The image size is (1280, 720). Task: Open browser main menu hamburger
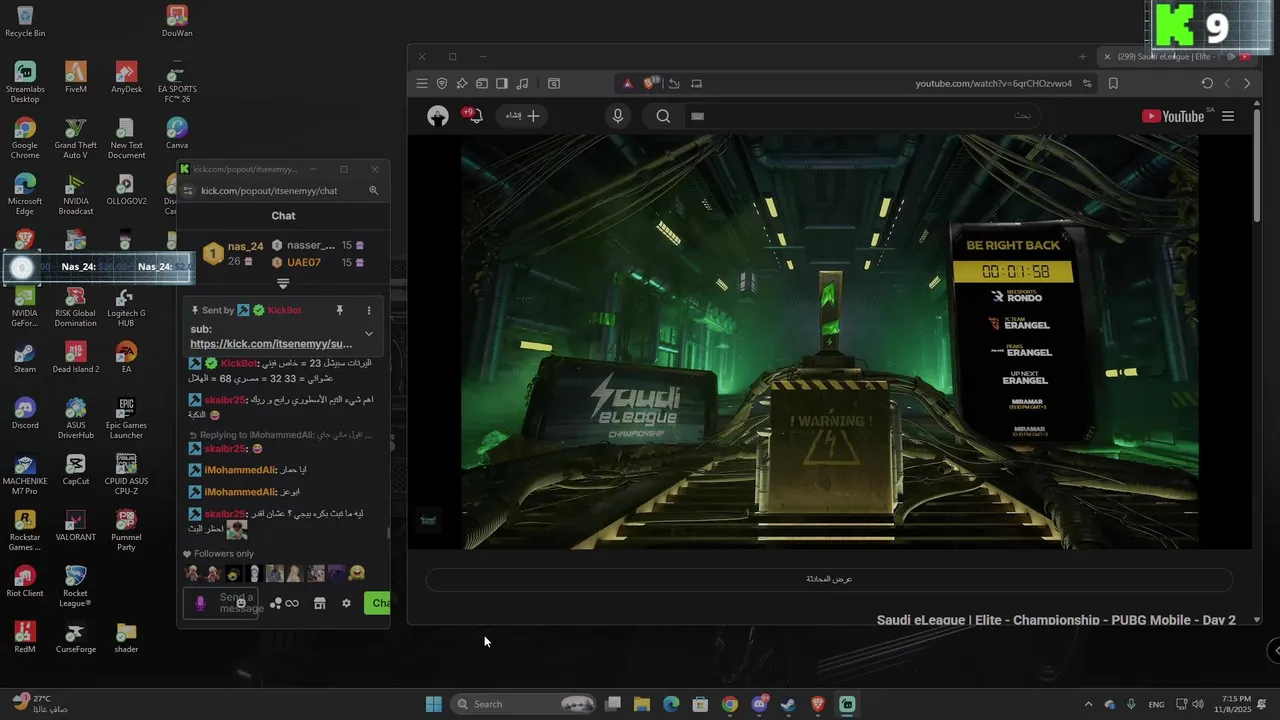pyautogui.click(x=422, y=84)
